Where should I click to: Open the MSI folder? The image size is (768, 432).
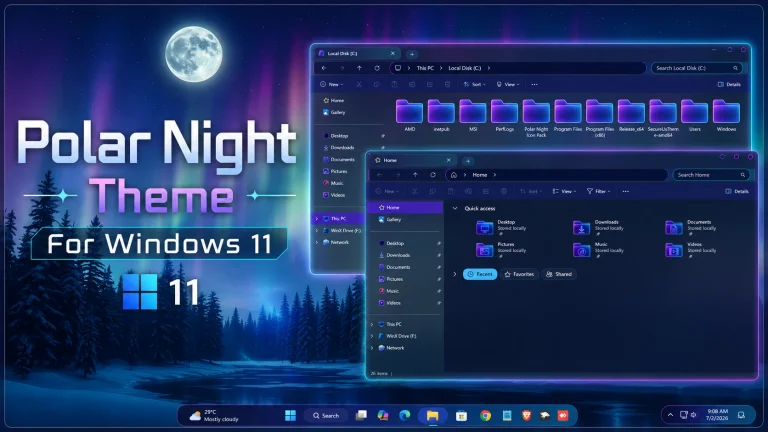(473, 115)
